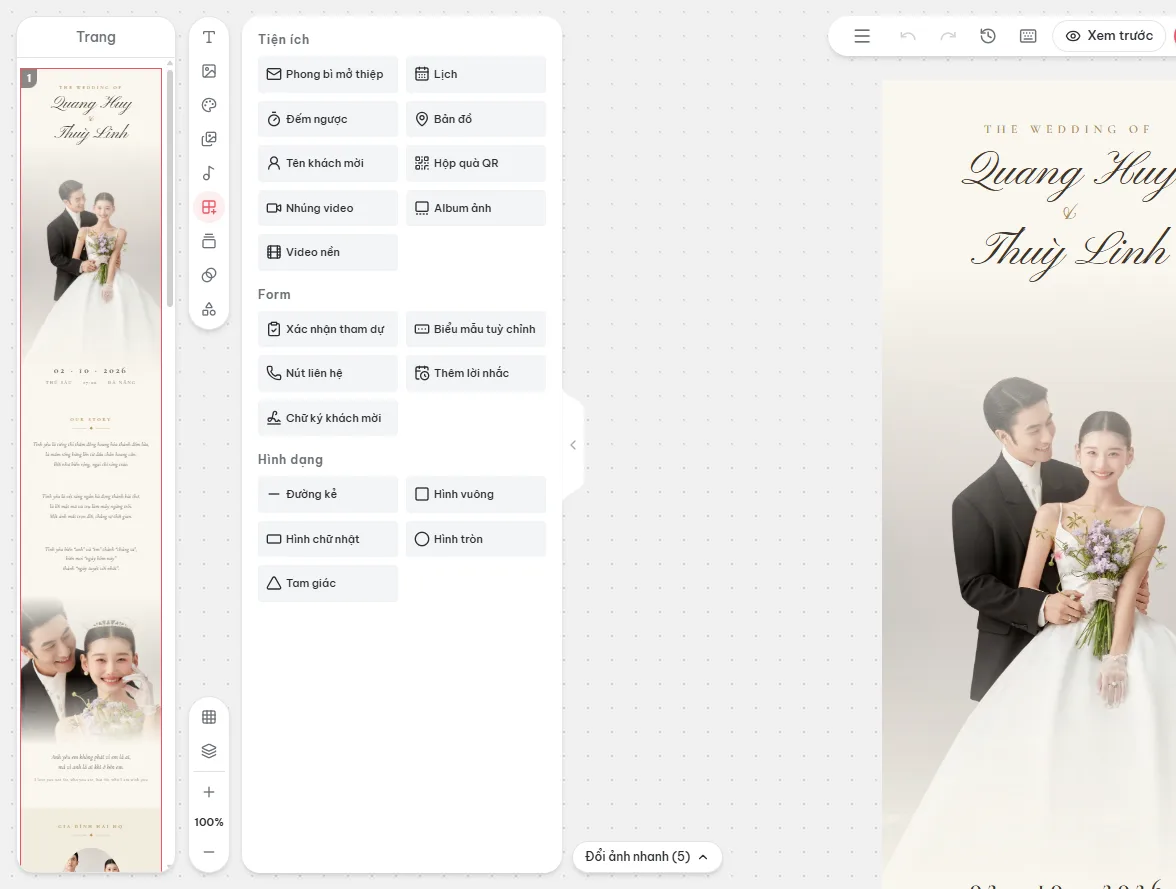Add Hộp quà QR widget
This screenshot has width=1176, height=889.
coord(476,164)
